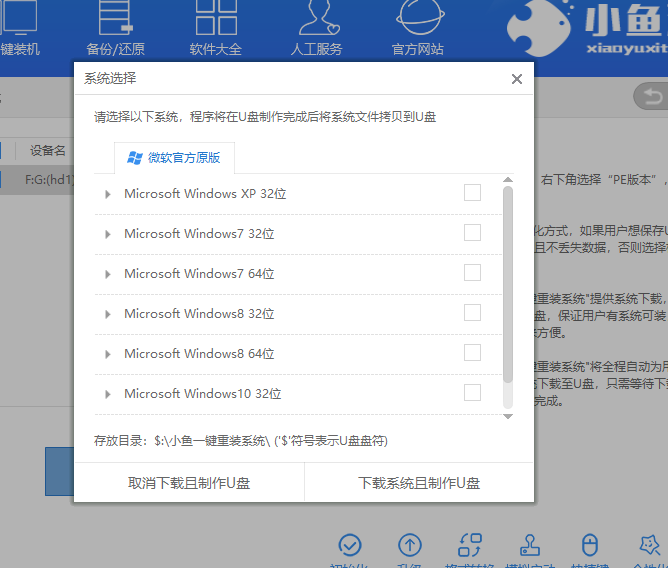668x568 pixels.
Task: Click the Windows flag icon on tab
Action: coord(135,158)
